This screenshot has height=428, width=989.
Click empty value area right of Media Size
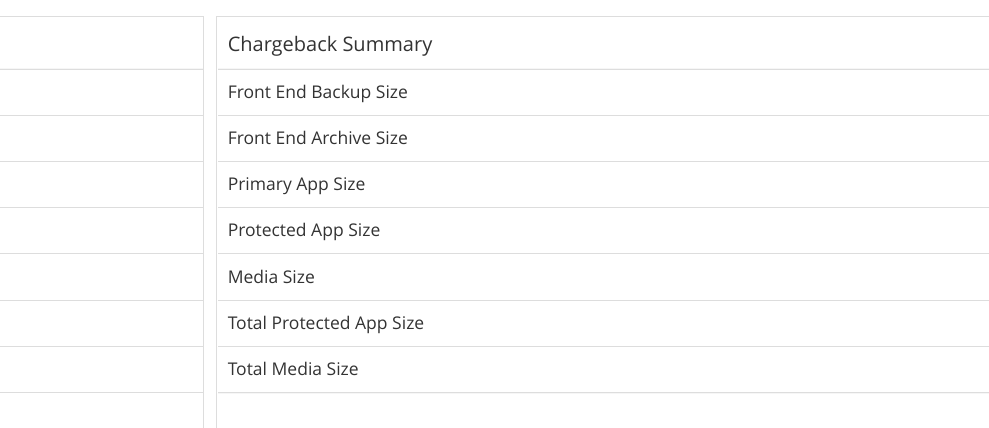point(652,277)
